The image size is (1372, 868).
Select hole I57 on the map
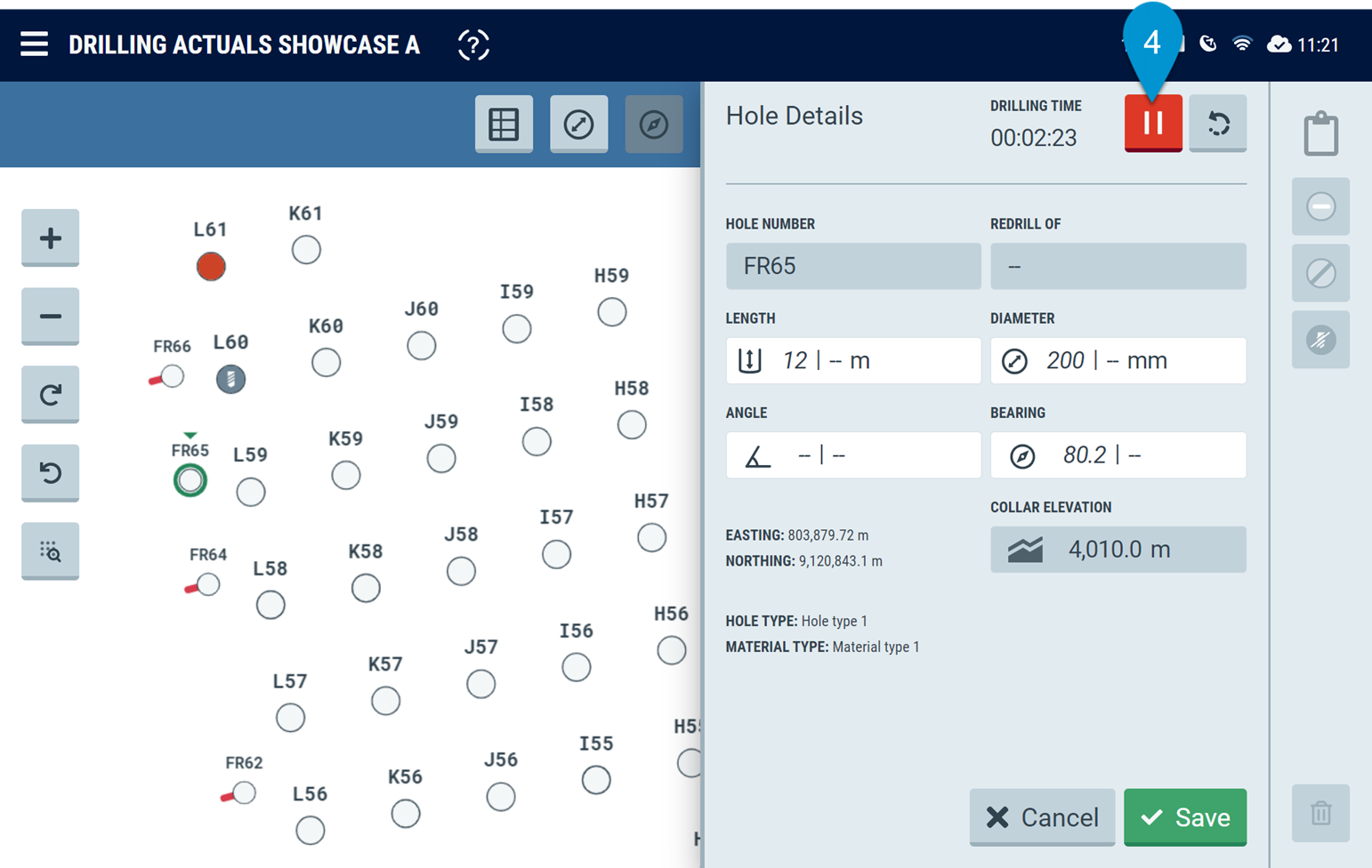[x=556, y=554]
